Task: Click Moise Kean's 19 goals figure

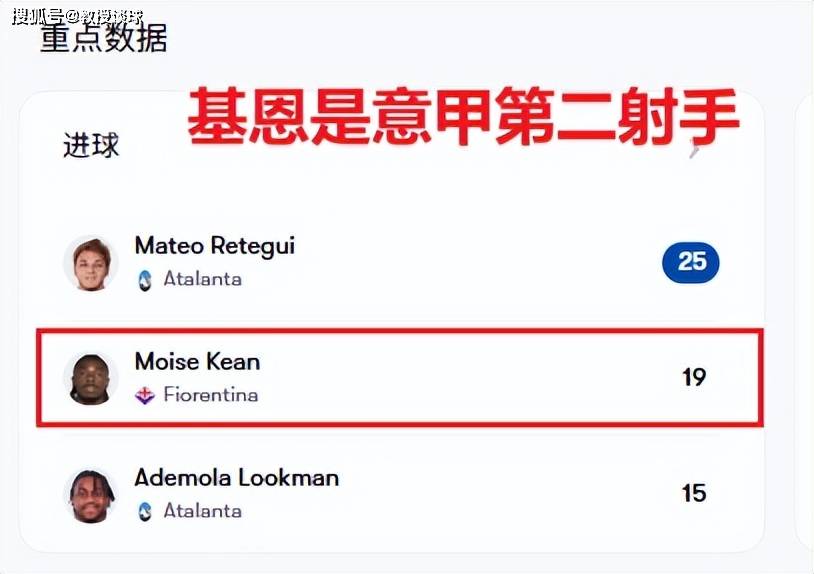Action: tap(694, 377)
